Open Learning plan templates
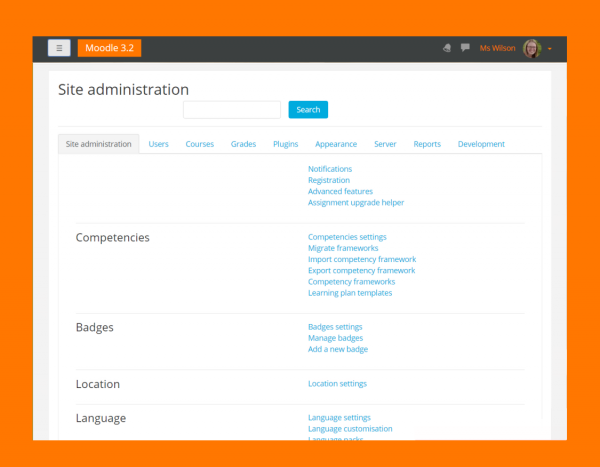The height and width of the screenshot is (467, 600). [x=350, y=293]
